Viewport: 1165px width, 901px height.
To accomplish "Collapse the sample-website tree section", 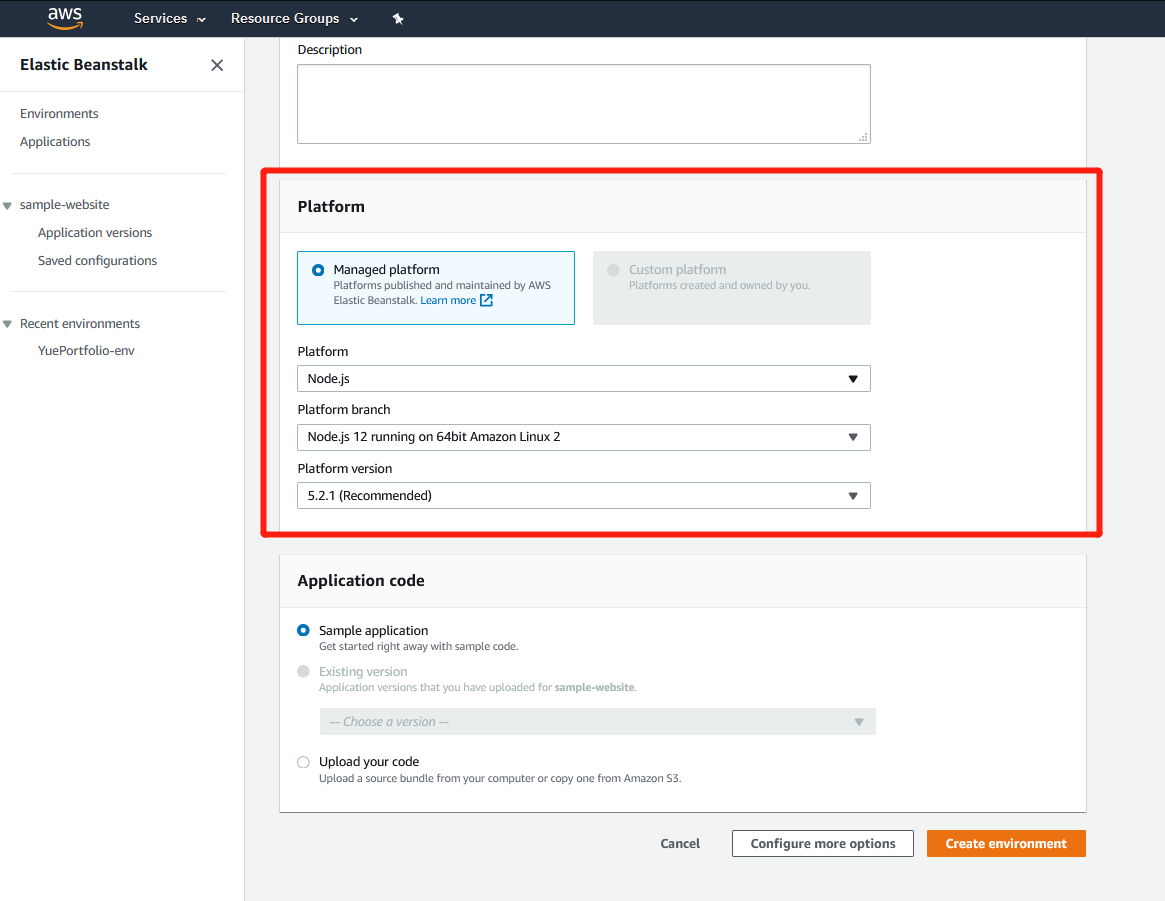I will tap(7, 206).
